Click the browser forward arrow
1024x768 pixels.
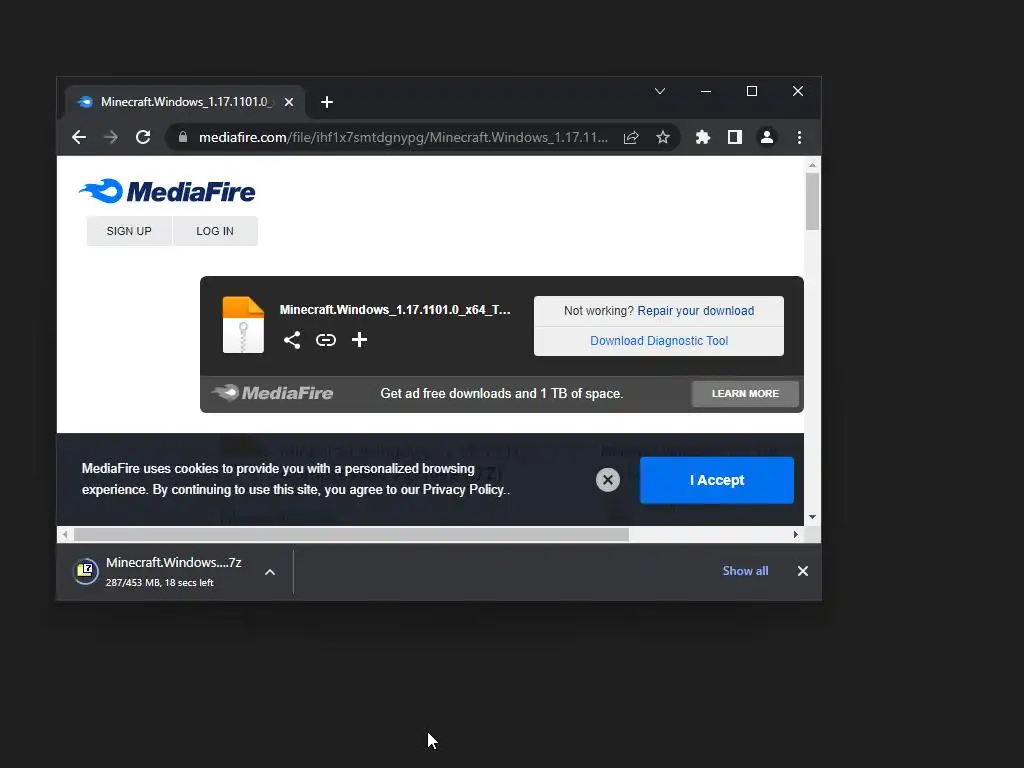click(x=111, y=137)
